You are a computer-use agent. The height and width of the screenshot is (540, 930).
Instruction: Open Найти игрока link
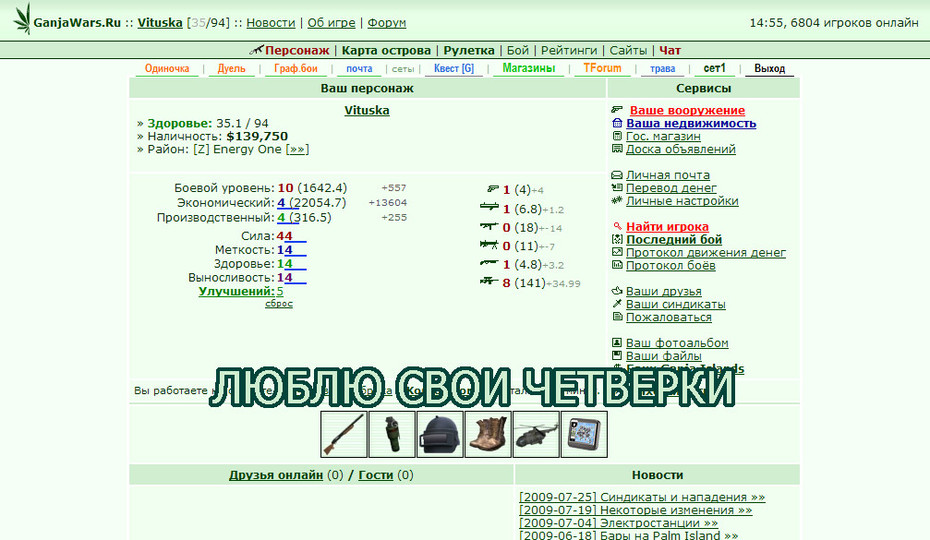[x=667, y=227]
